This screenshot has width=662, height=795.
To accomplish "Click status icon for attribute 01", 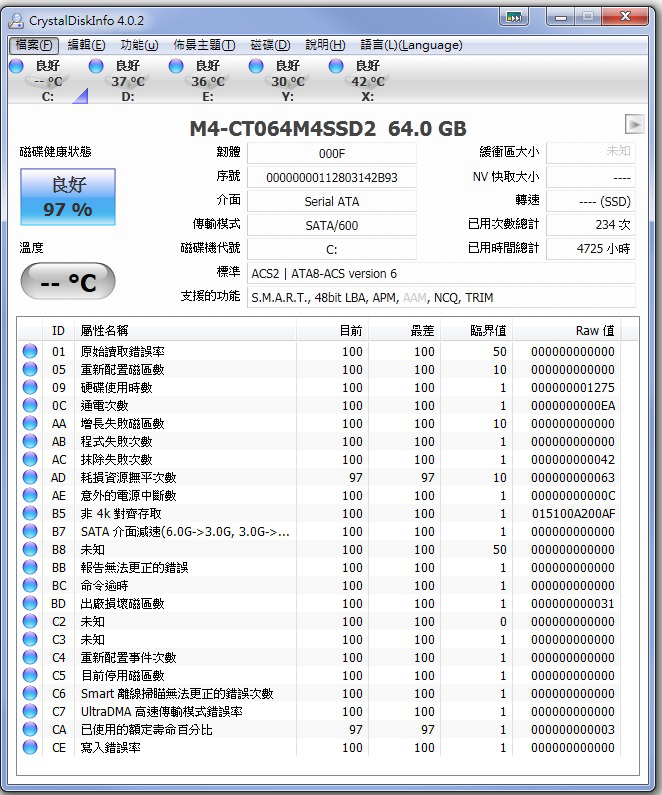I will pyautogui.click(x=30, y=351).
